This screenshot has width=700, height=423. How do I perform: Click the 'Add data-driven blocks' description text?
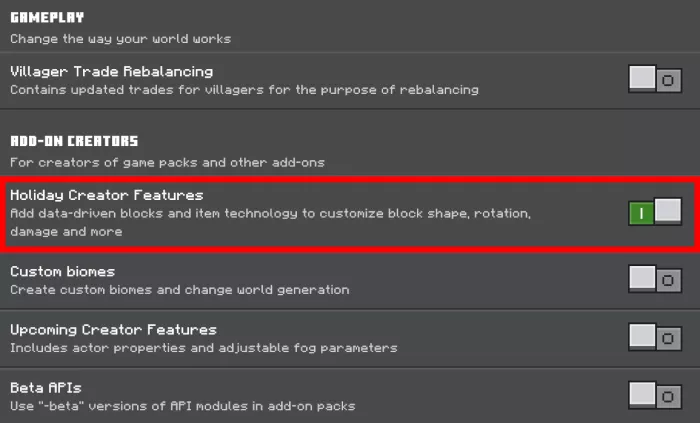pos(270,214)
